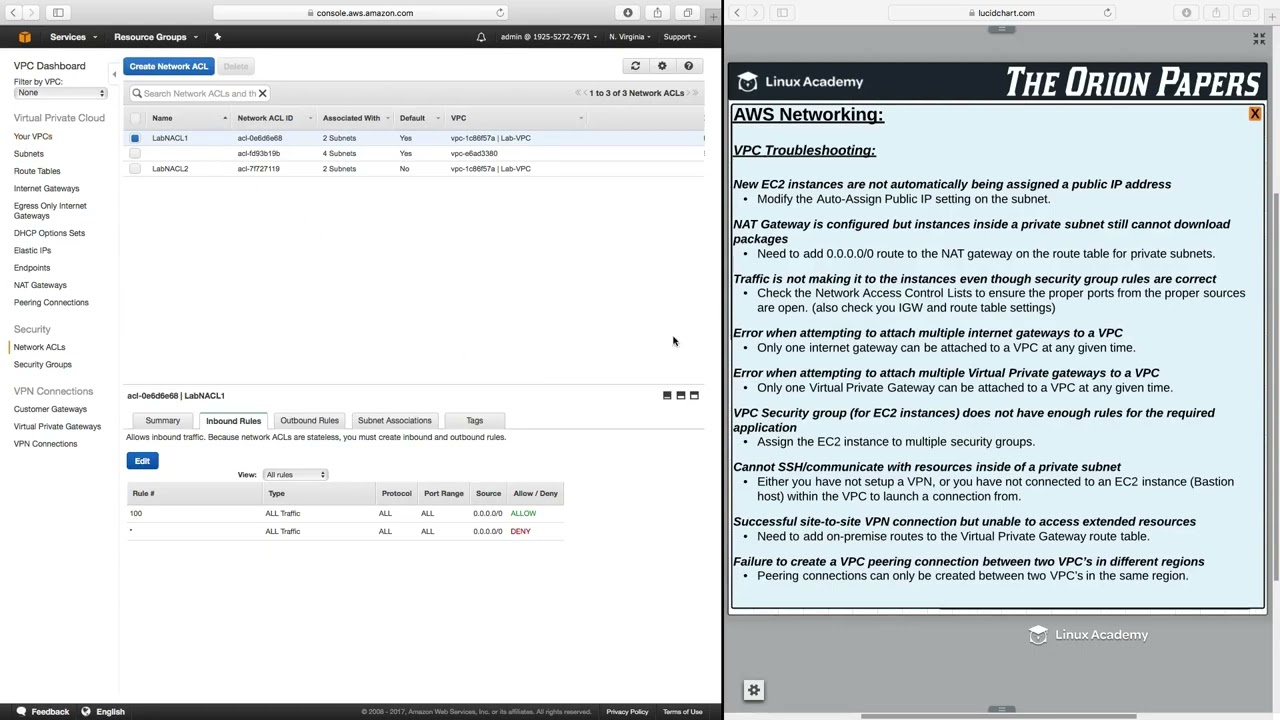The width and height of the screenshot is (1280, 720).
Task: Click the pin shortcuts star icon
Action: coord(217,37)
